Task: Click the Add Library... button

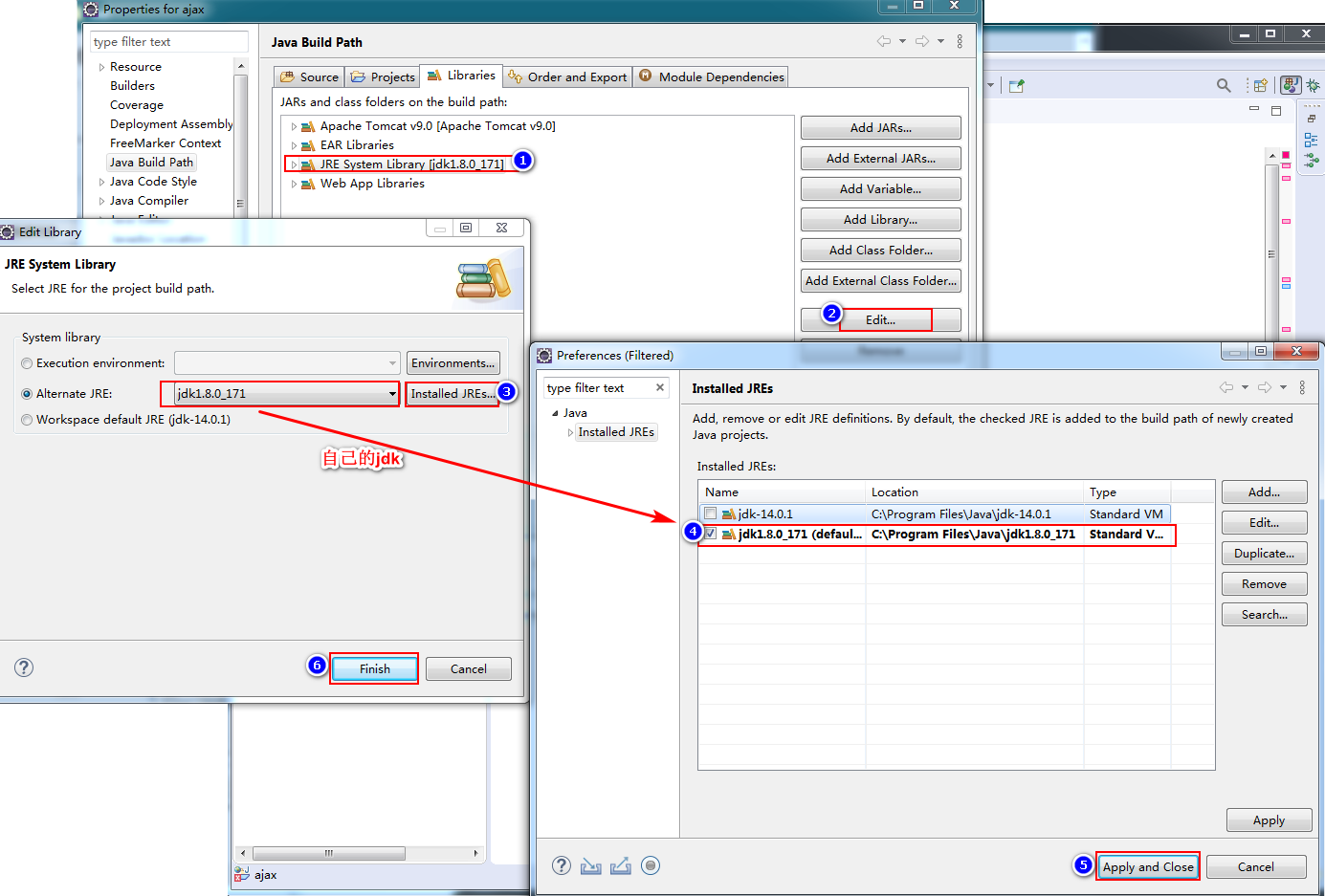Action: point(880,219)
